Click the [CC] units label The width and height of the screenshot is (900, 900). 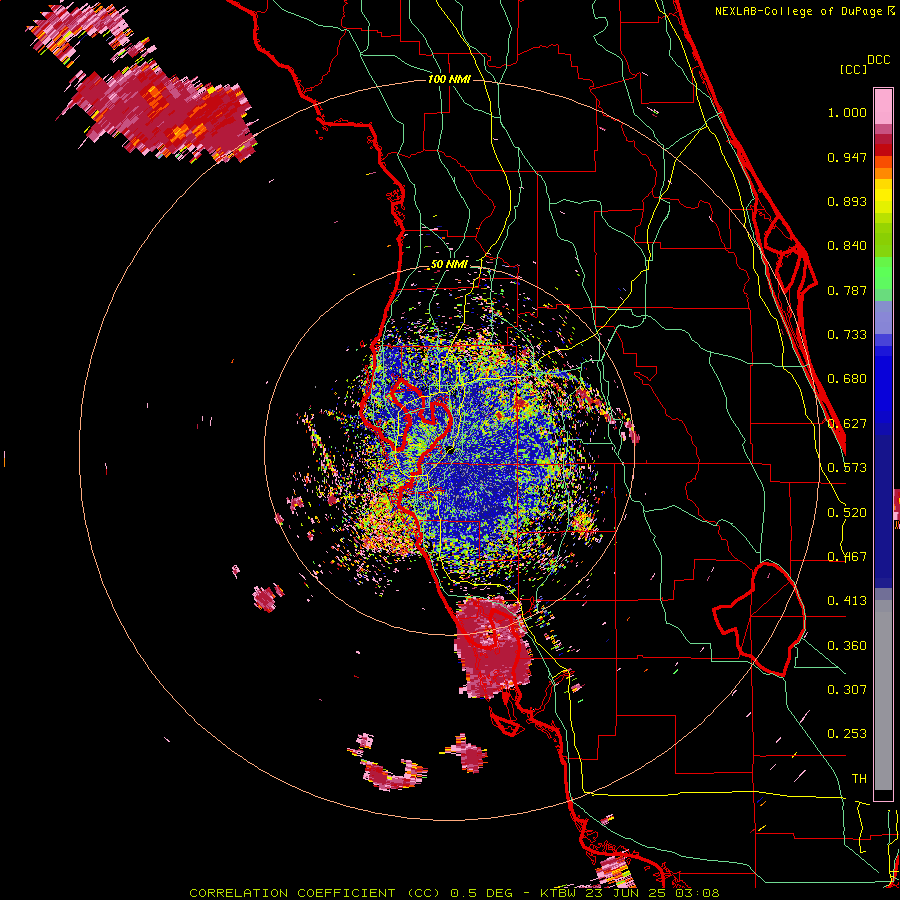pos(853,69)
